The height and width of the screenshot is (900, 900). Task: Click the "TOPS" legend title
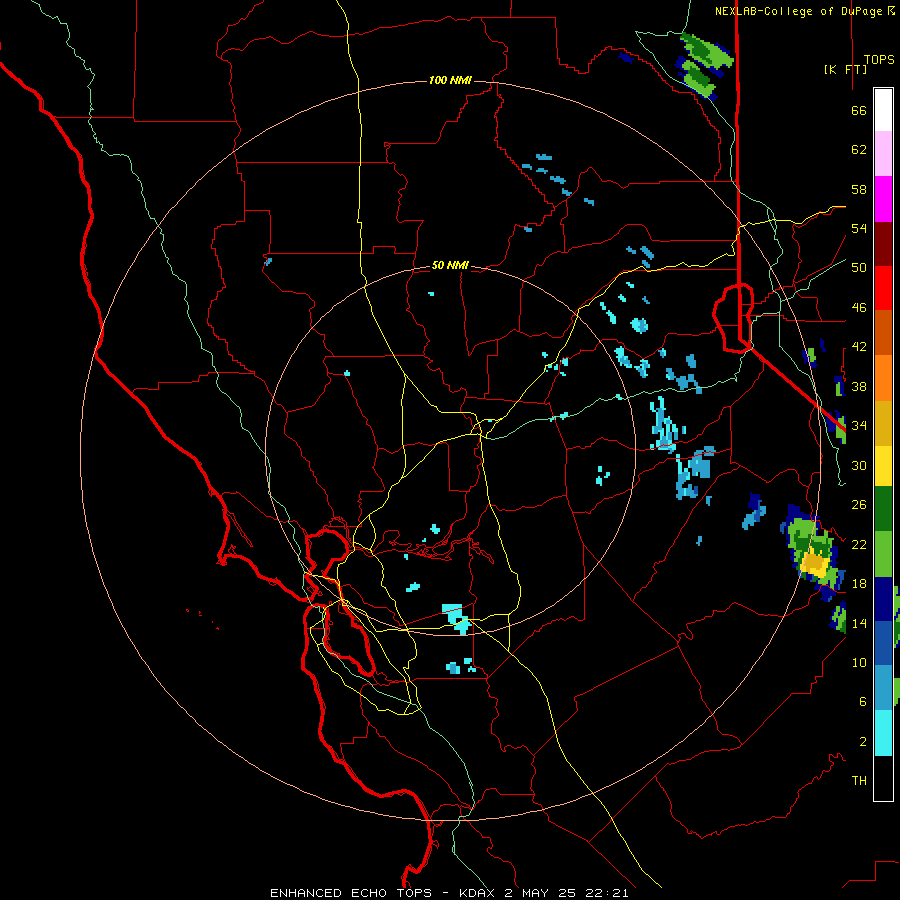pos(879,59)
